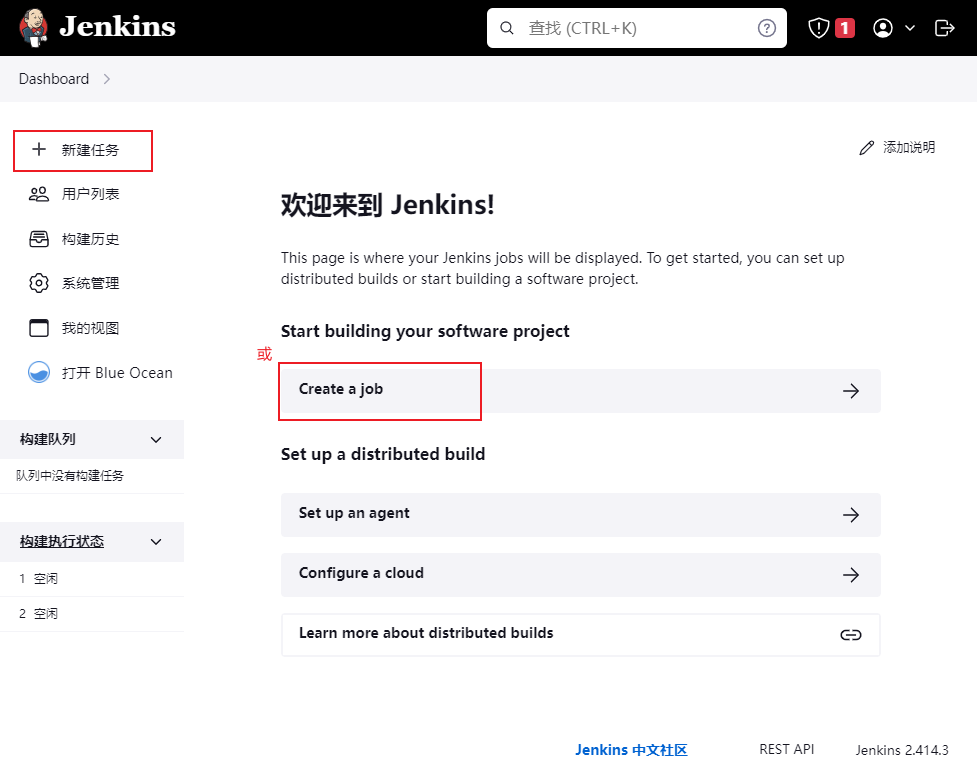Click the arrow on Configure a cloud row
This screenshot has height=782, width=977.
pos(851,575)
